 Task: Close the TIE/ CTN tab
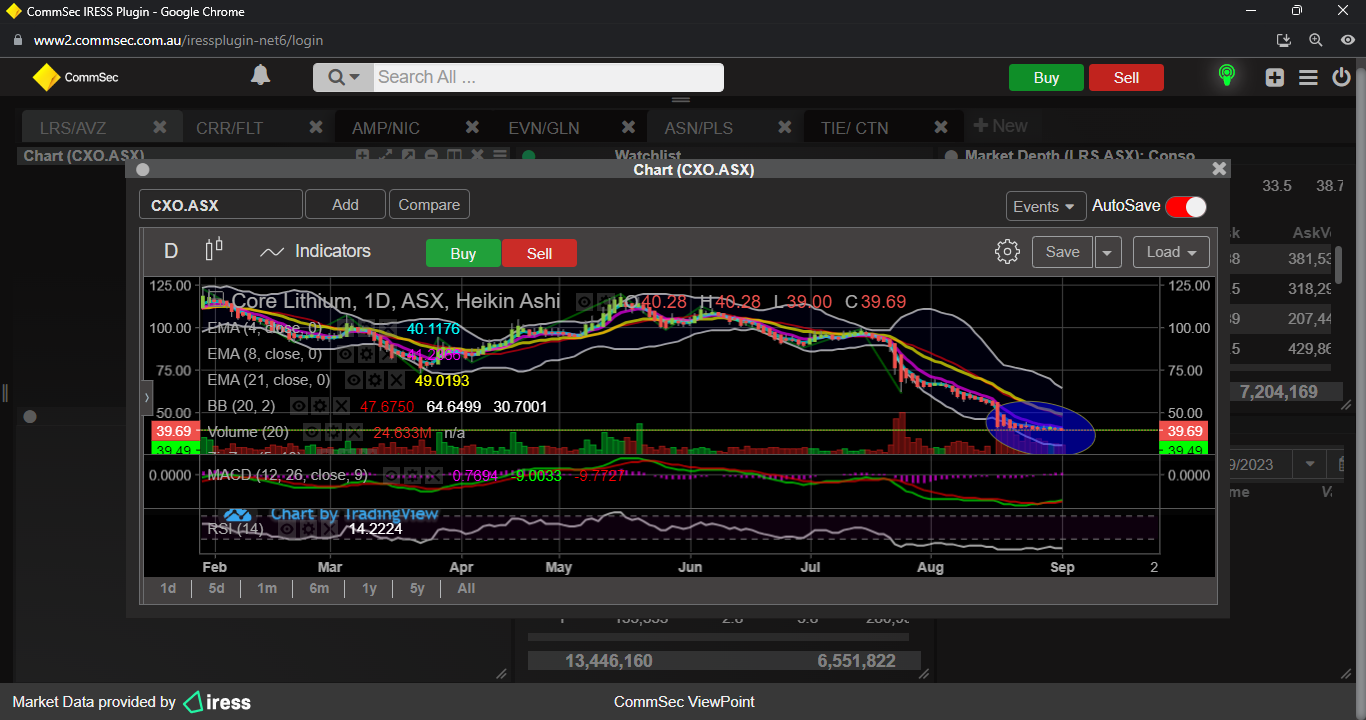(940, 127)
